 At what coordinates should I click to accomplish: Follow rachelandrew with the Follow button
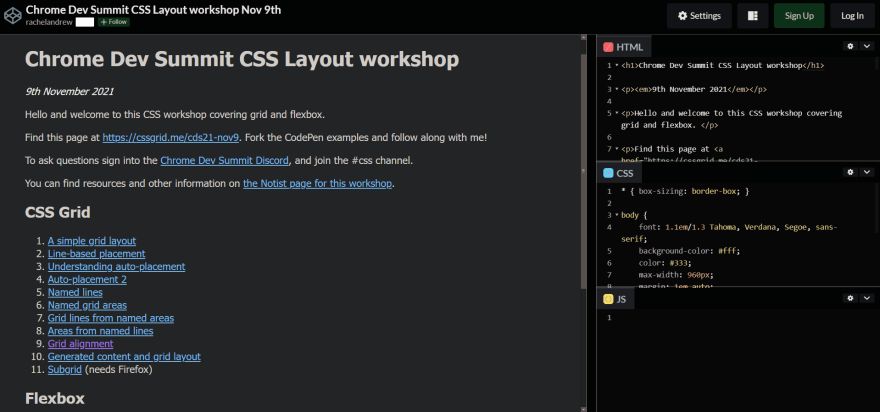pos(114,22)
